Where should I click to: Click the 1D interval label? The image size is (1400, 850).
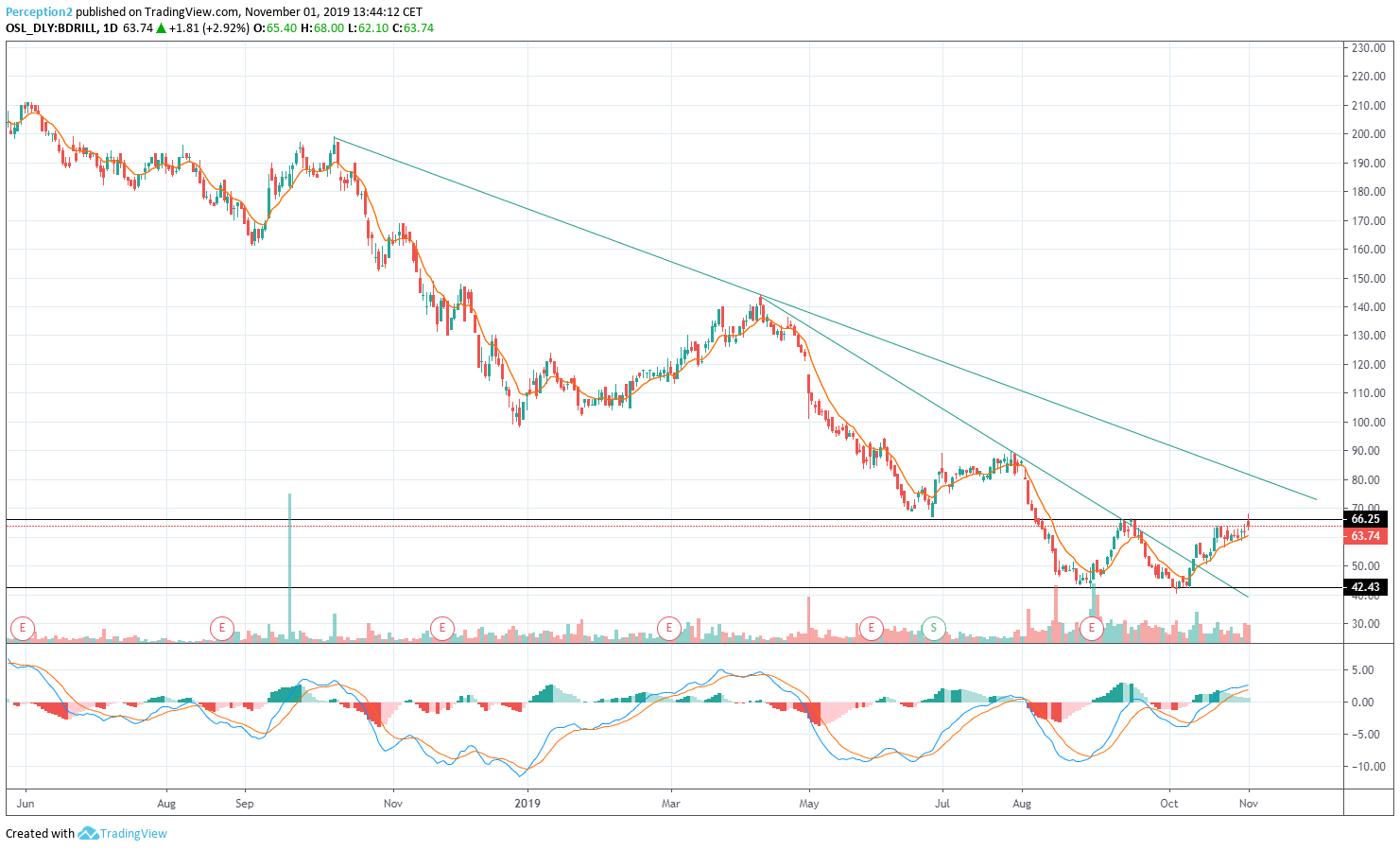click(111, 28)
